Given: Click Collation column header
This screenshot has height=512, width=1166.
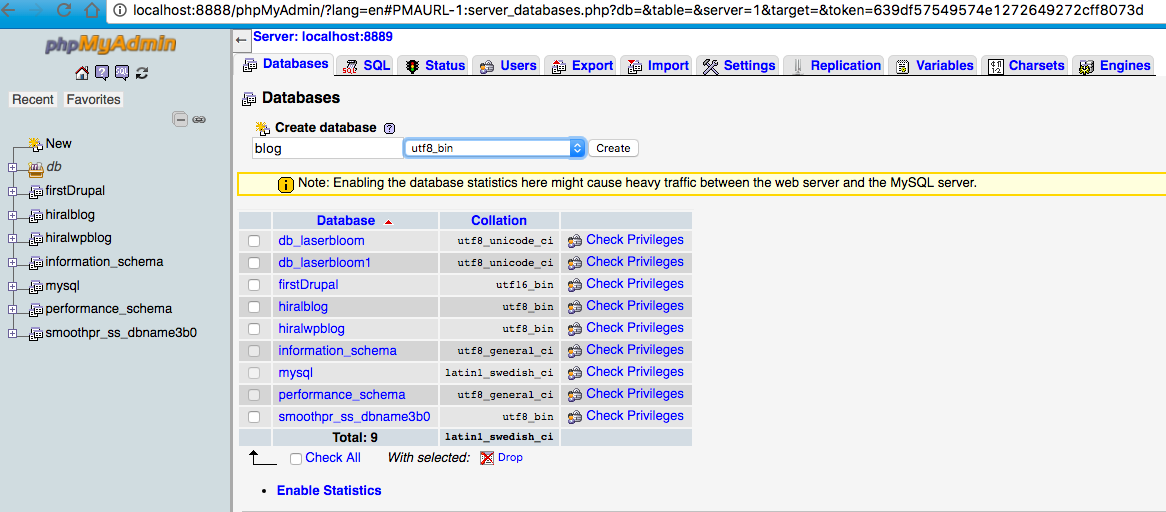Looking at the screenshot, I should [499, 221].
